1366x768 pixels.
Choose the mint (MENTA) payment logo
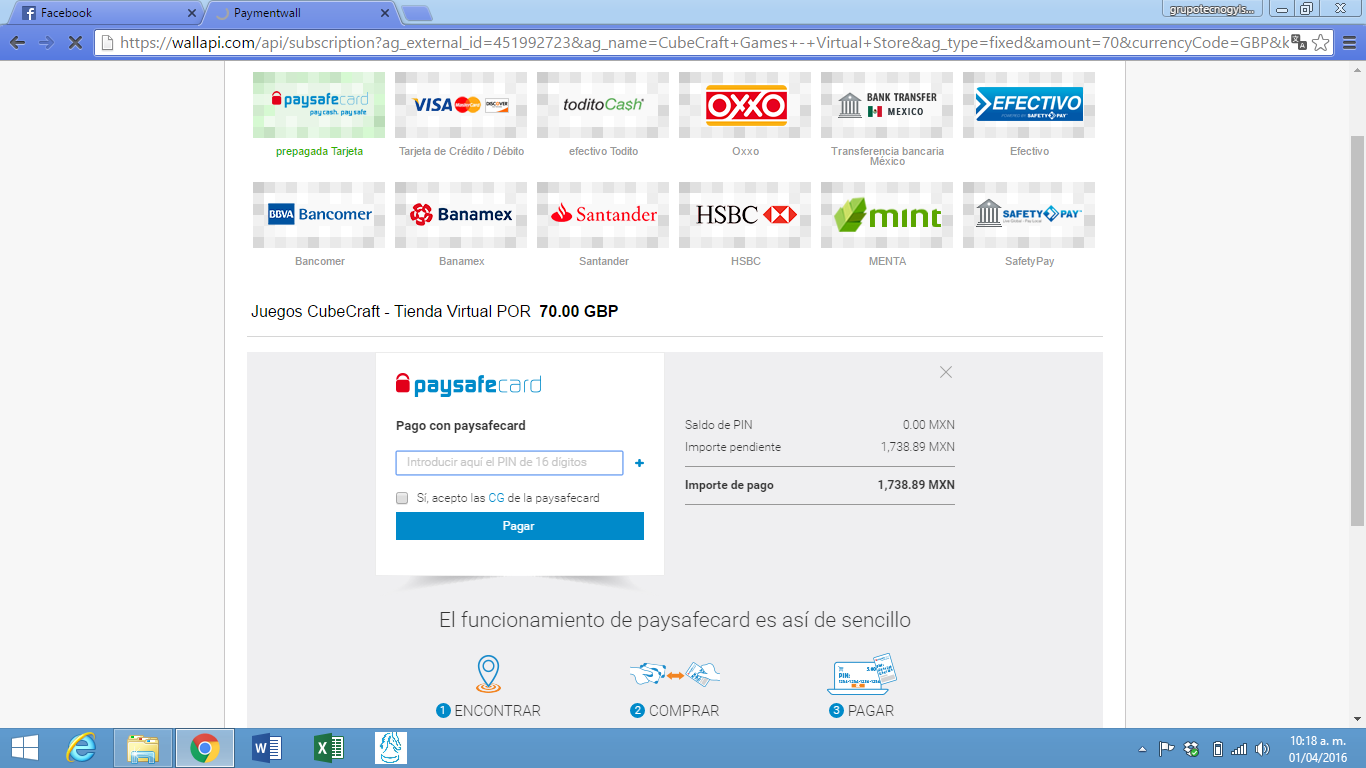click(x=887, y=215)
